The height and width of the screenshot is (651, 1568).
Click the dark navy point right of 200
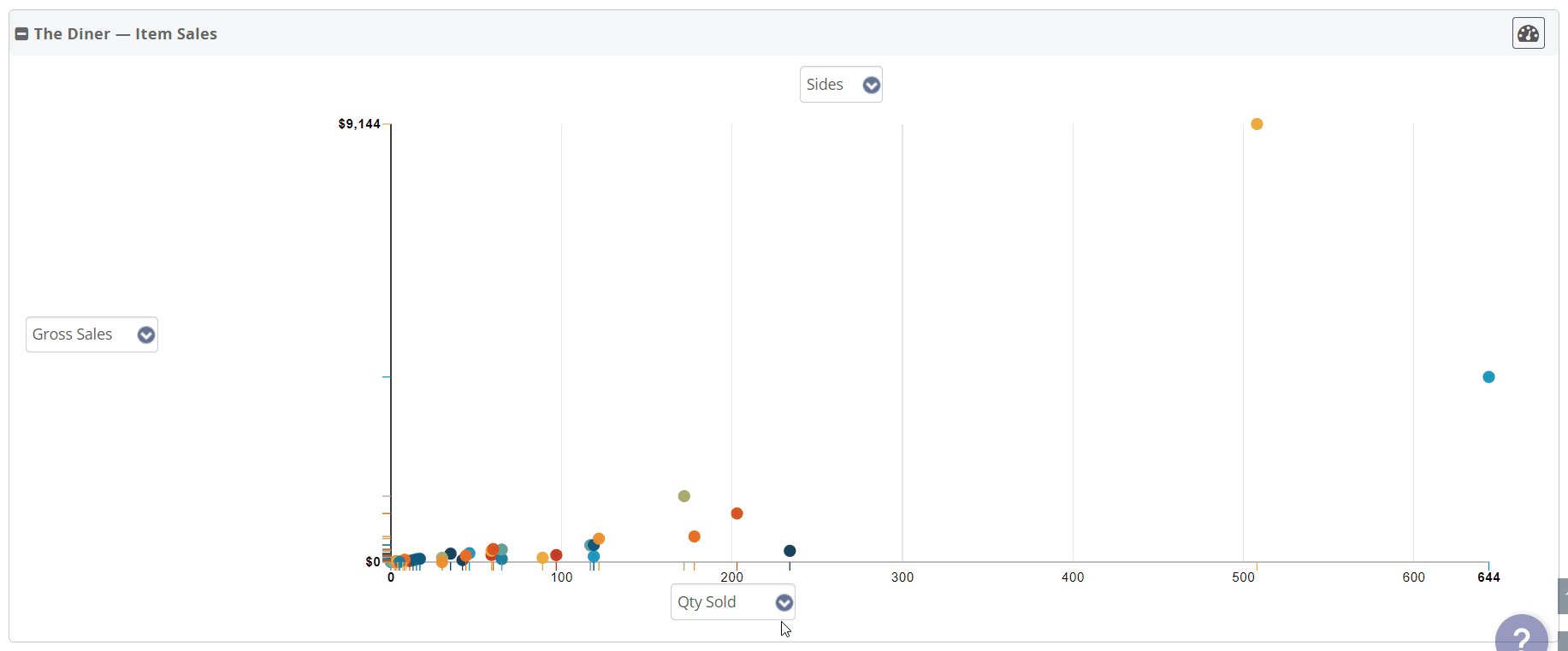[x=790, y=551]
